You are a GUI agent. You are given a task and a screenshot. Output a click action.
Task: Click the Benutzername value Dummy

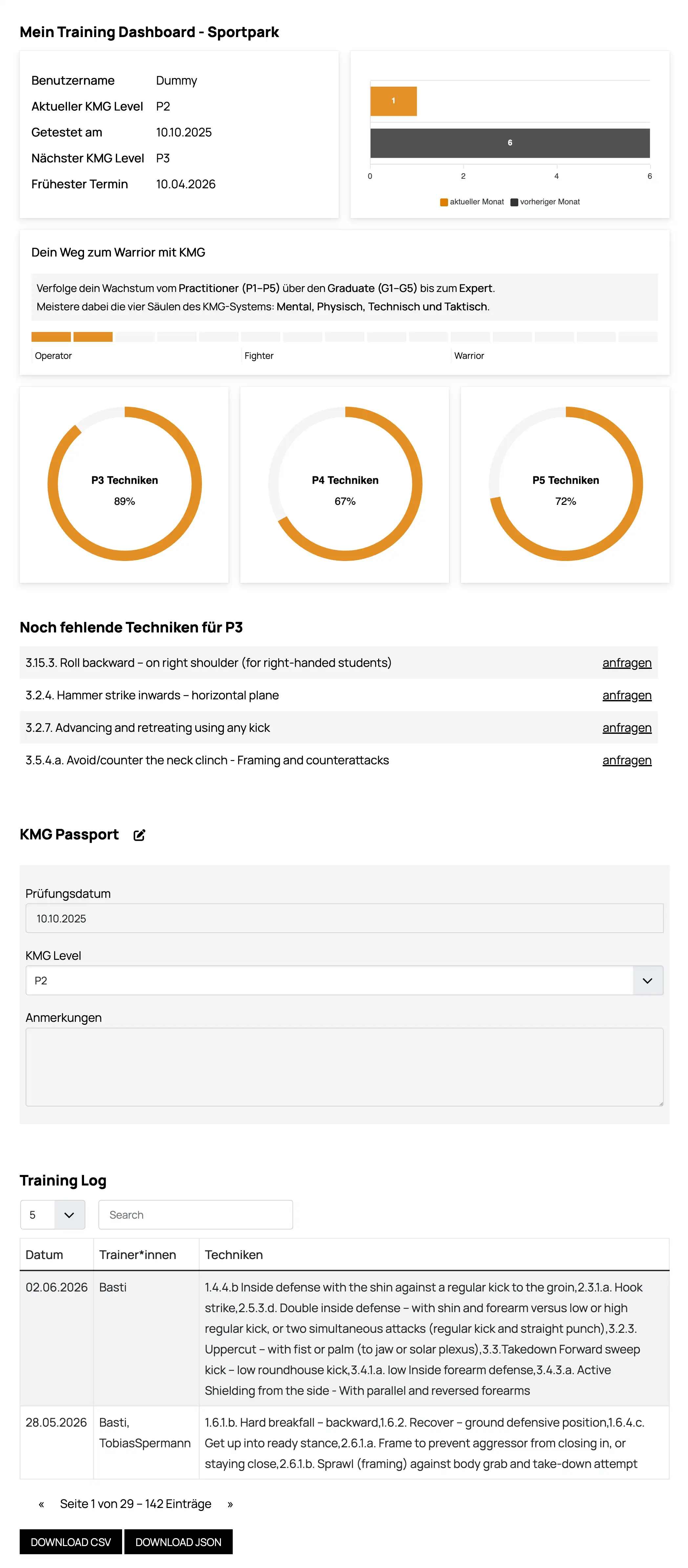(177, 80)
